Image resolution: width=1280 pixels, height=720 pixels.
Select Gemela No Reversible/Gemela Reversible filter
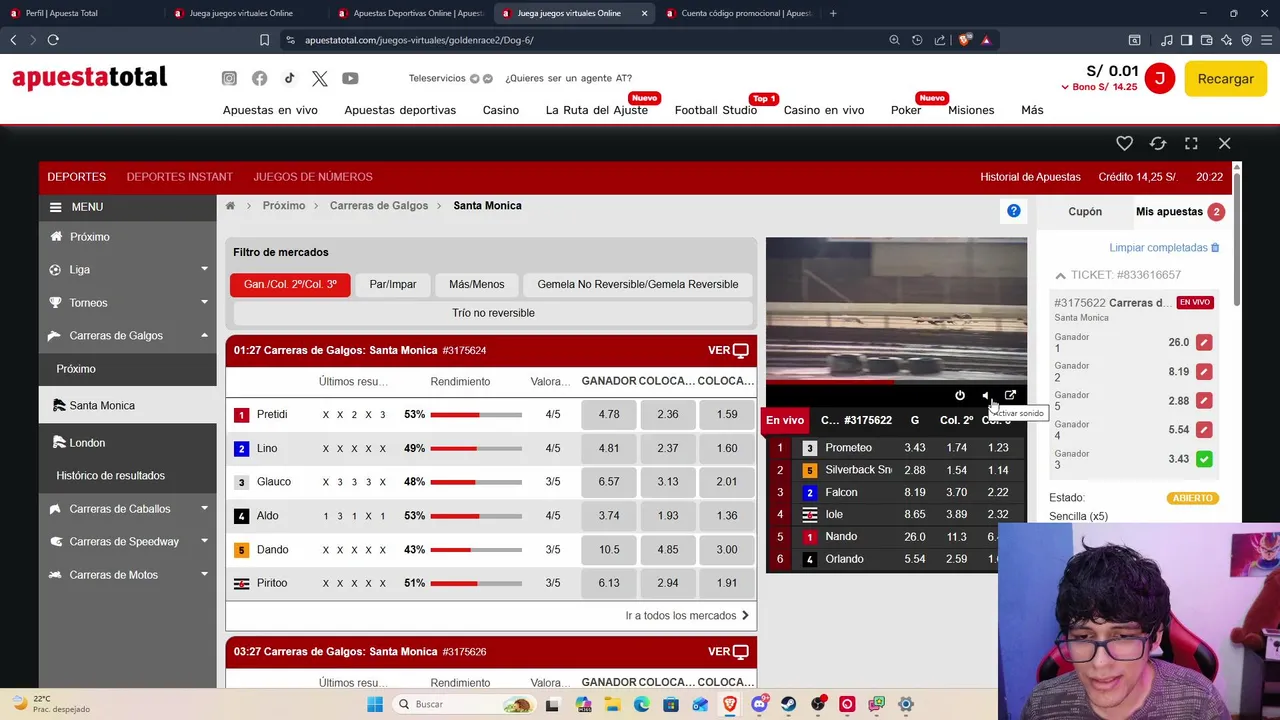[x=638, y=284]
